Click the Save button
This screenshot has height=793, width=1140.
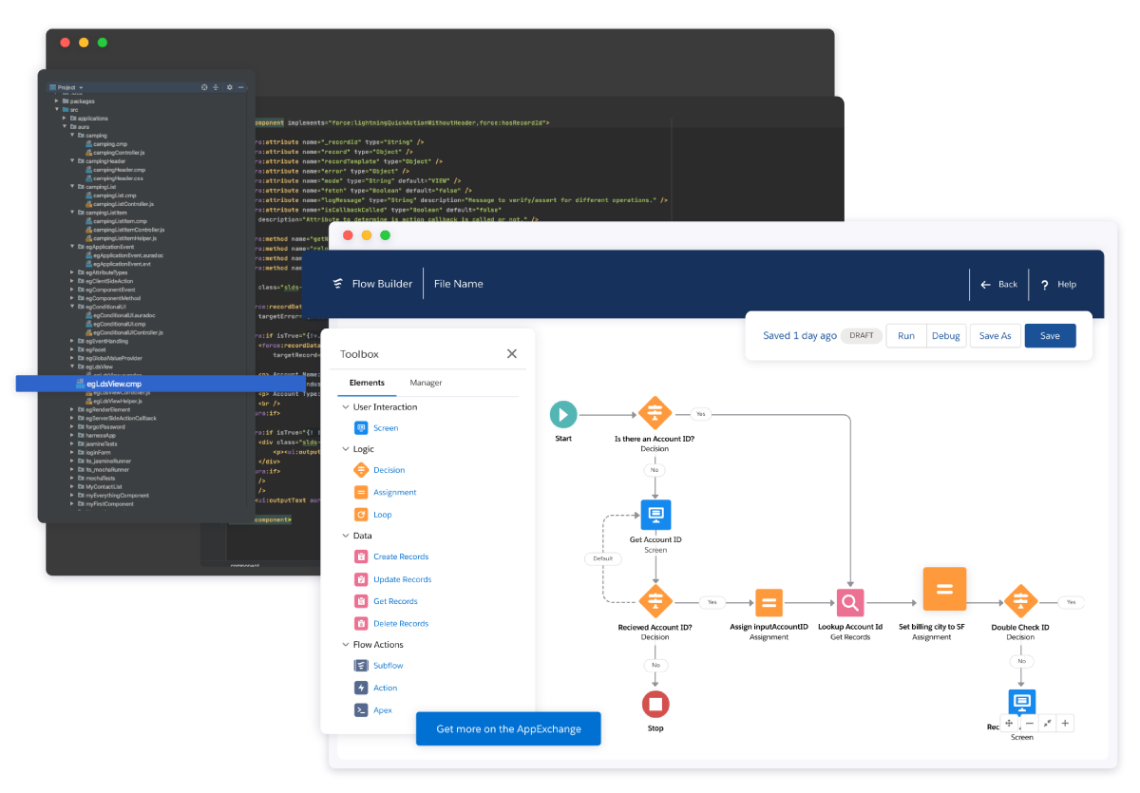1050,335
